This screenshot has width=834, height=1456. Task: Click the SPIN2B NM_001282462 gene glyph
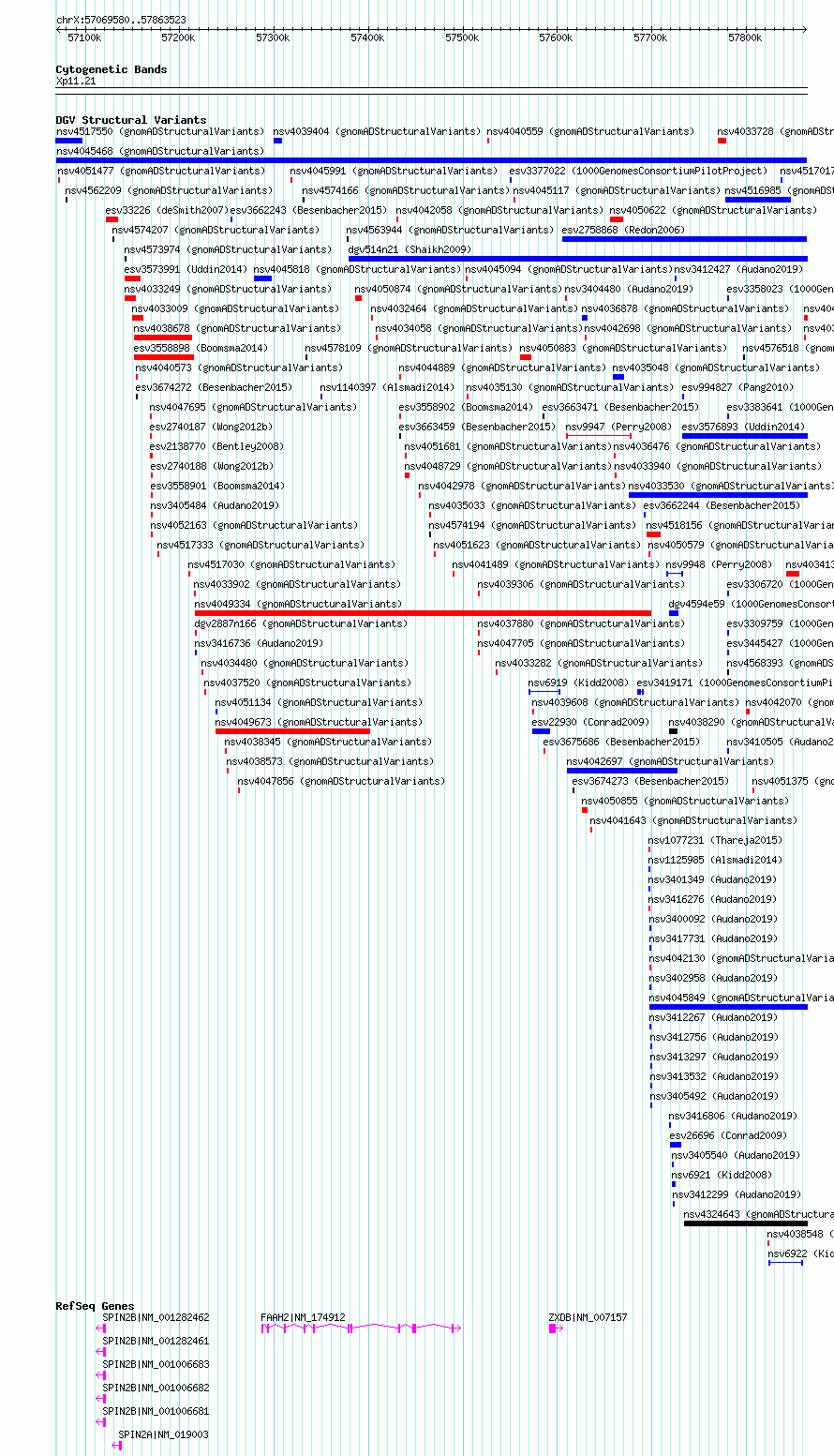tap(101, 1328)
